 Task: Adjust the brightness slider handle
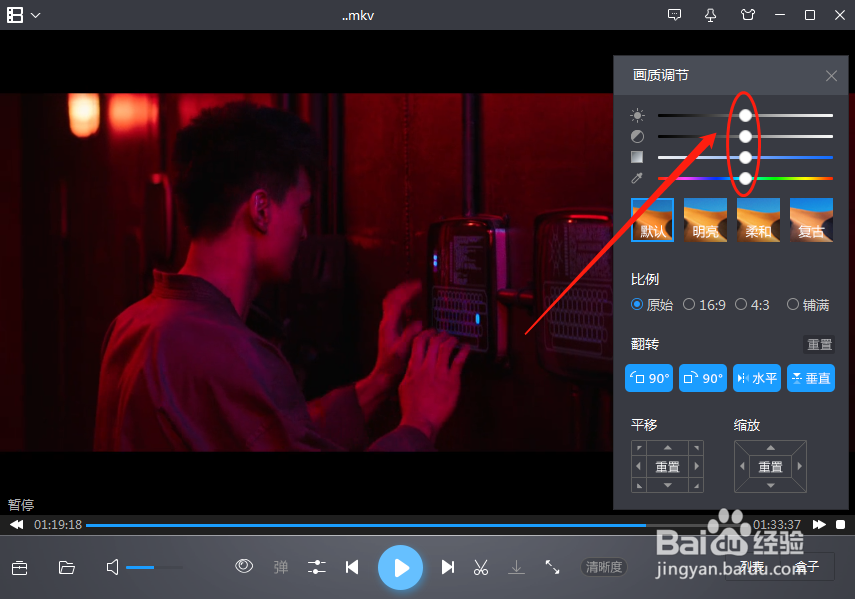coord(745,116)
